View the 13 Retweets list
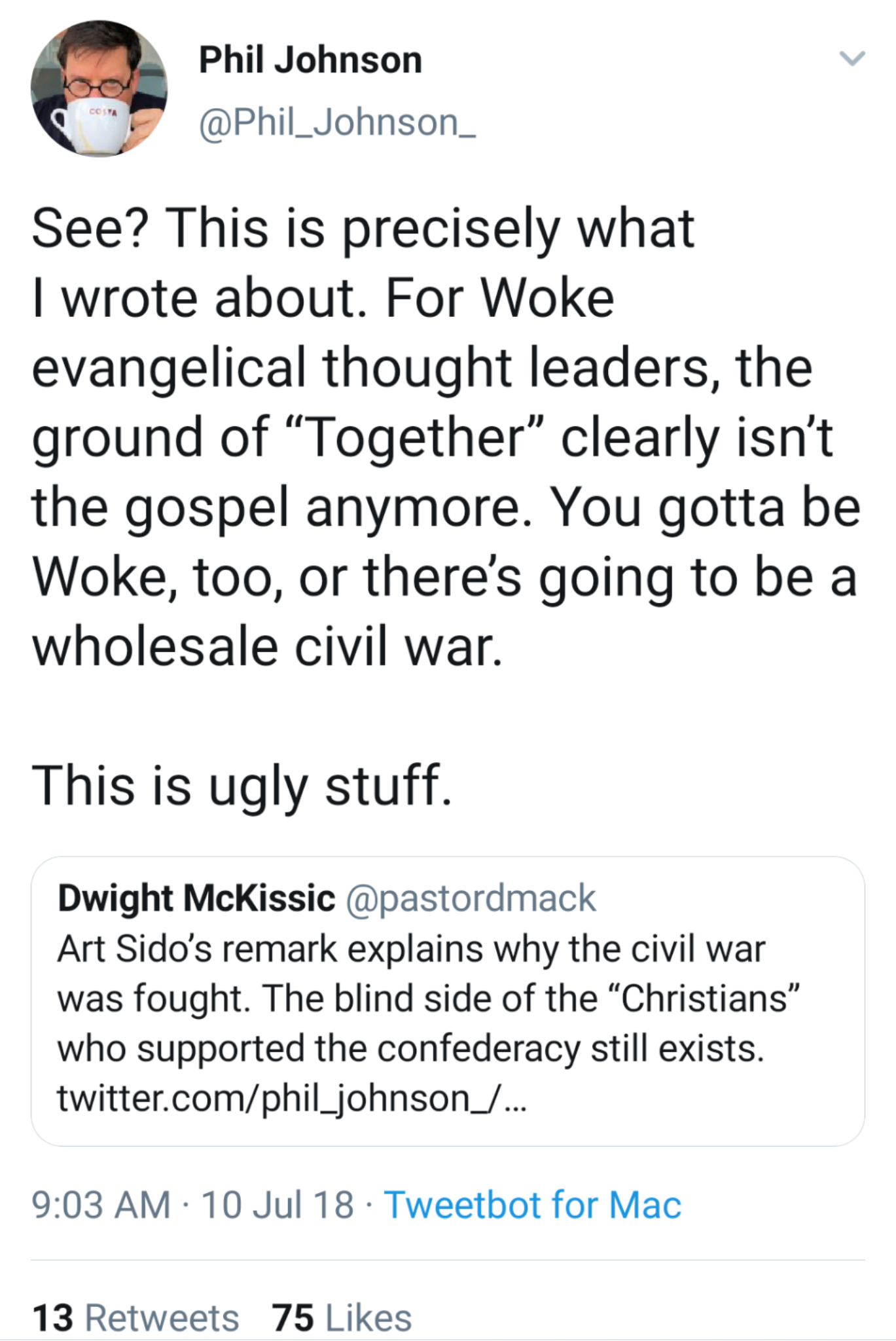Viewport: 896px width, 1341px height. [135, 1317]
